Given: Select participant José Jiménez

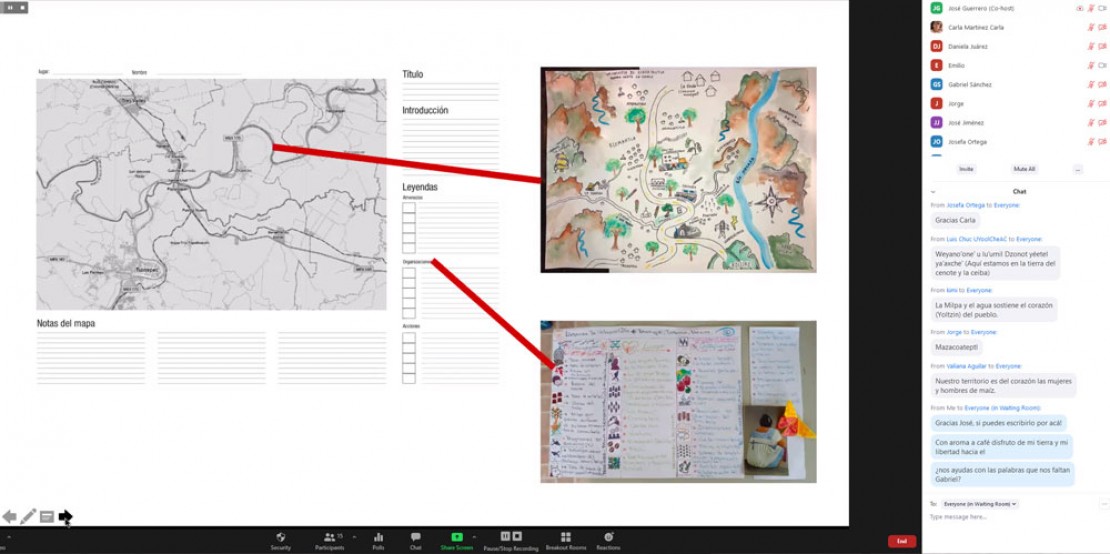Looking at the screenshot, I should coord(1017,122).
